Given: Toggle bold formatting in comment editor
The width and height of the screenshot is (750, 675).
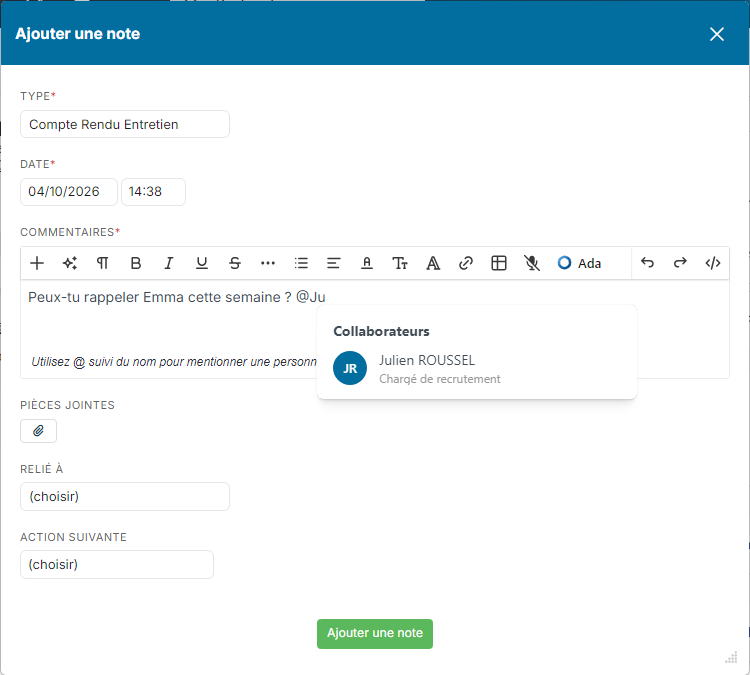Looking at the screenshot, I should click(x=136, y=263).
